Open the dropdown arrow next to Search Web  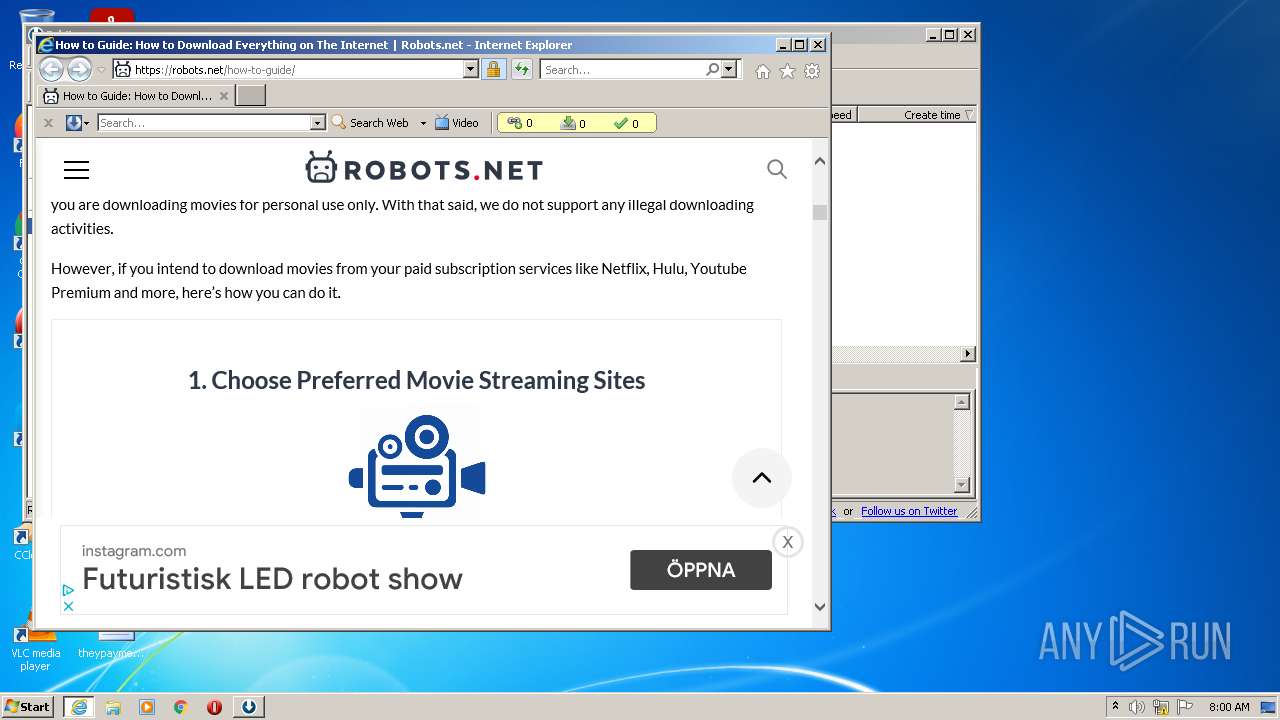point(423,123)
